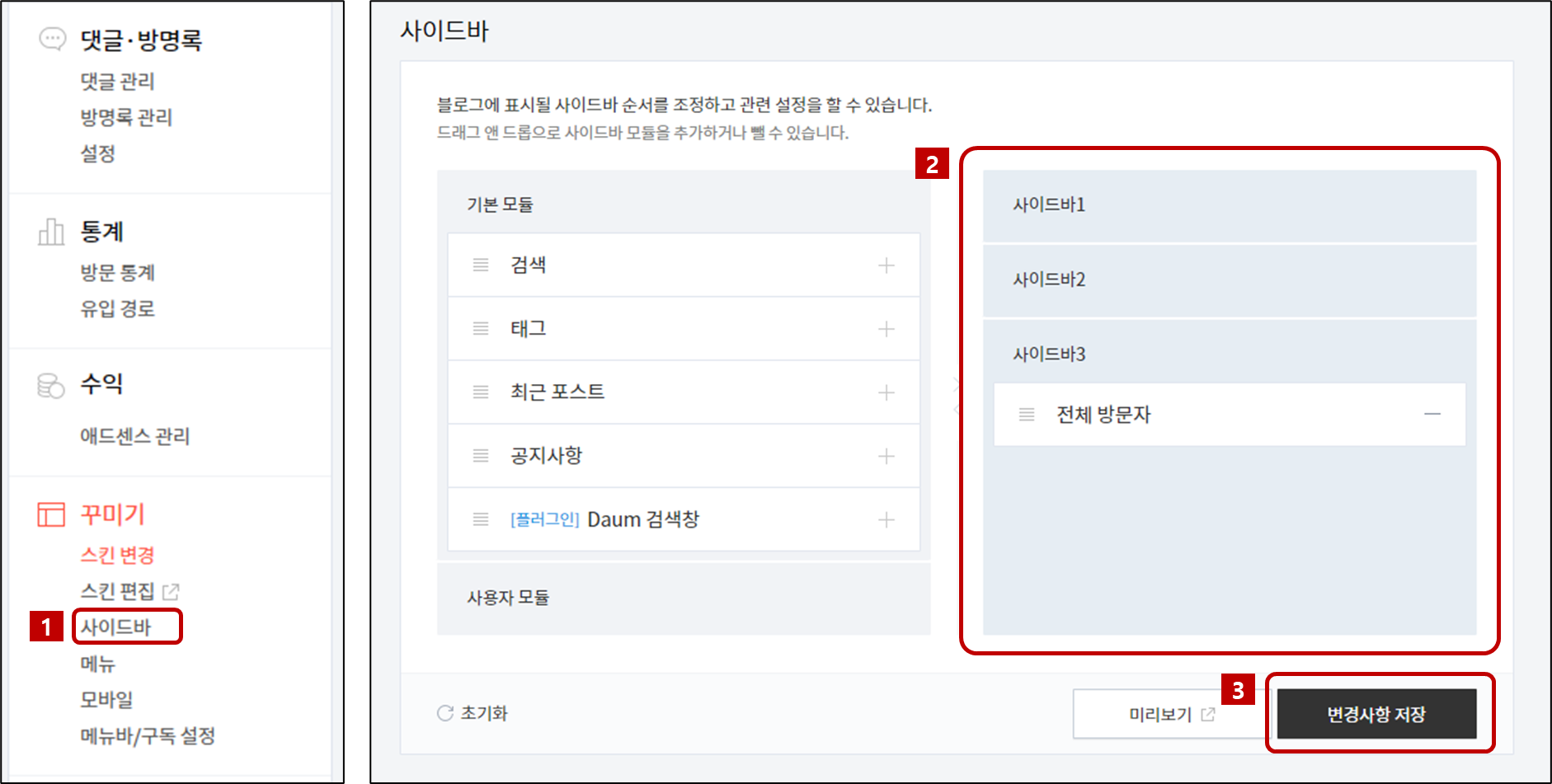Click the drag handle icon of 공지사항
The height and width of the screenshot is (784, 1552).
pyautogui.click(x=481, y=455)
